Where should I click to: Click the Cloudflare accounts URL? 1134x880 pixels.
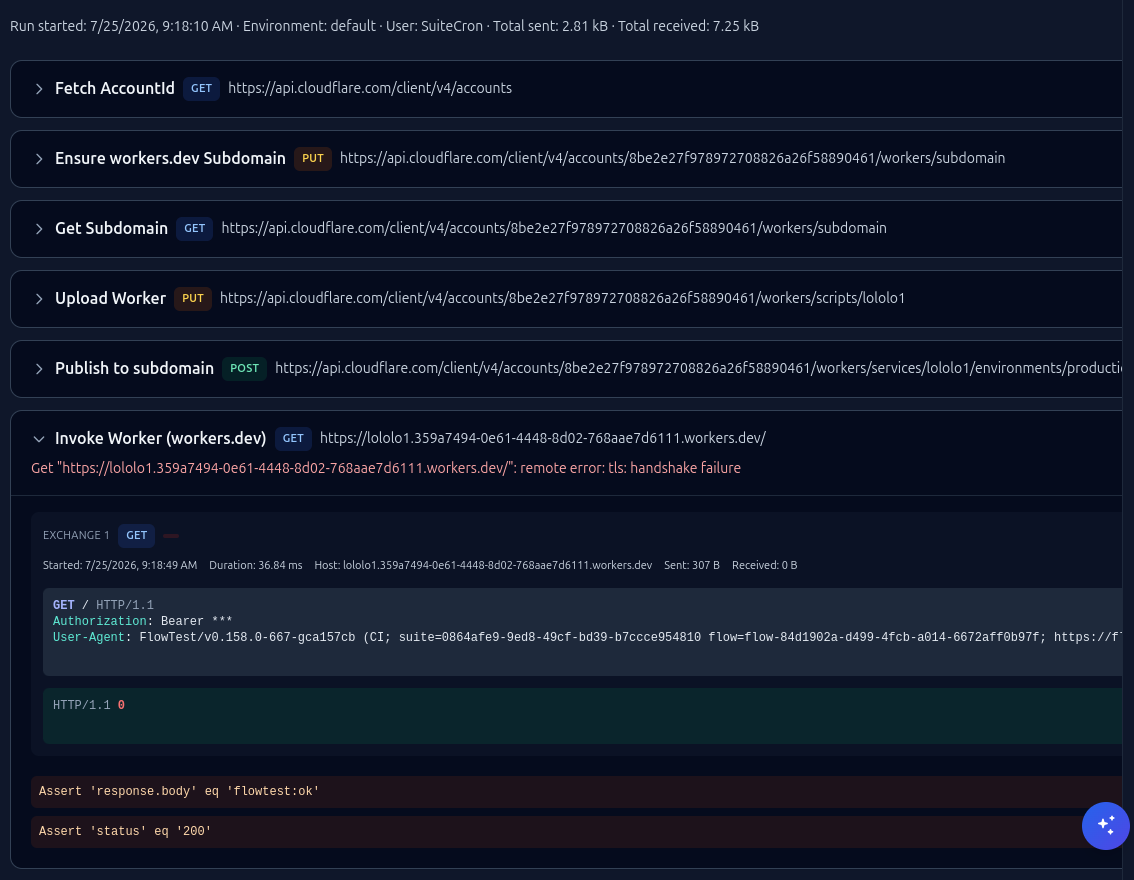point(370,88)
